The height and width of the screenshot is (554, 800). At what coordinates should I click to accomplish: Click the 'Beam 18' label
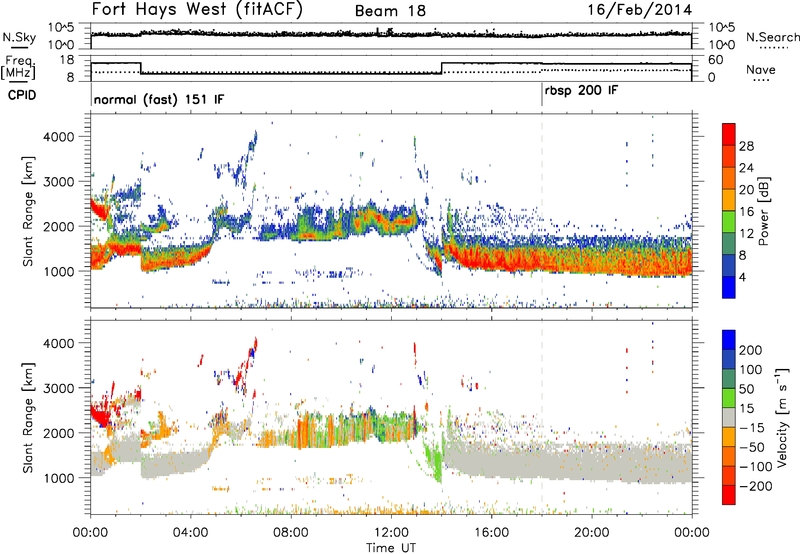[x=390, y=11]
